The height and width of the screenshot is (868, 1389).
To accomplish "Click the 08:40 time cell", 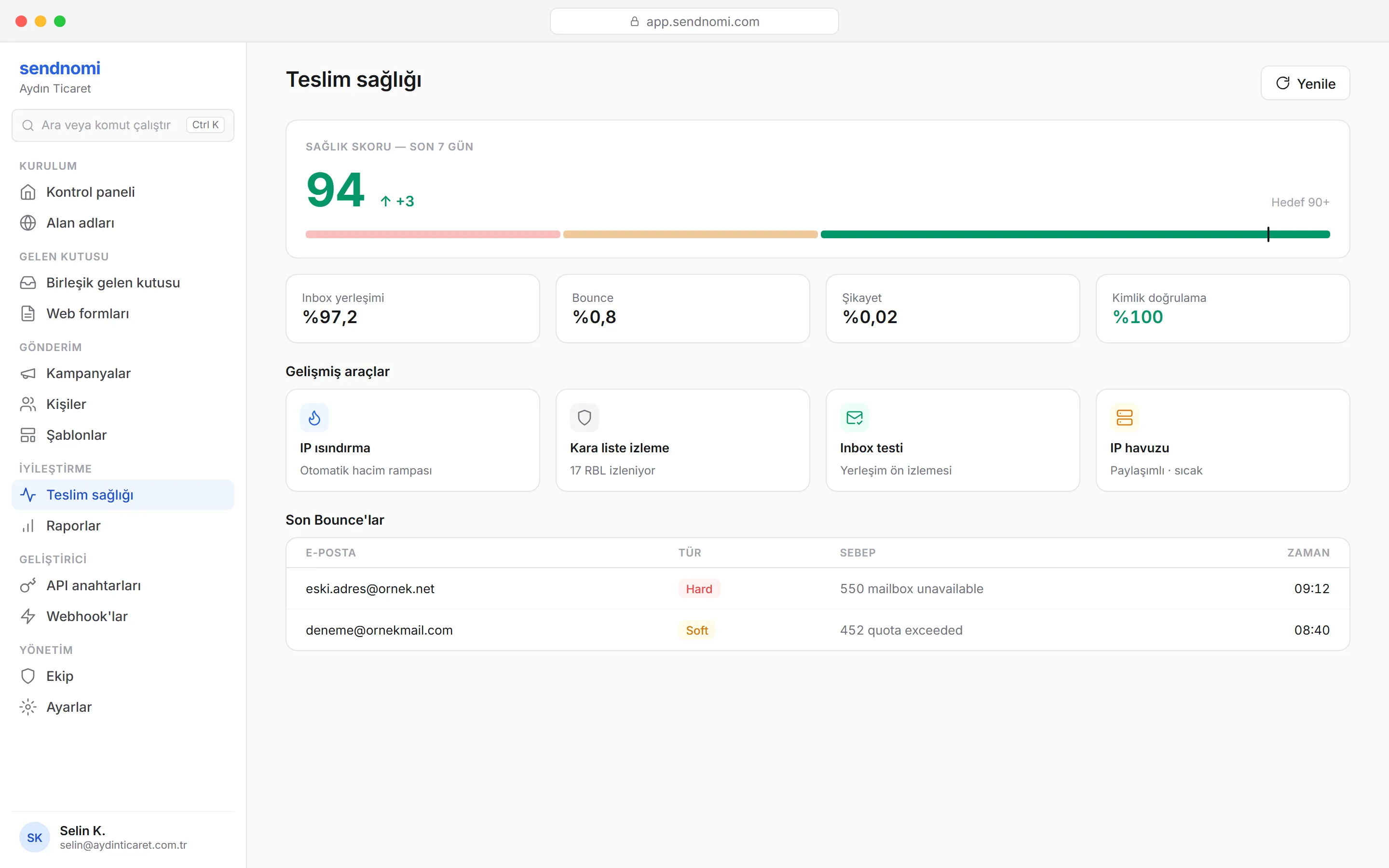I will (x=1311, y=630).
